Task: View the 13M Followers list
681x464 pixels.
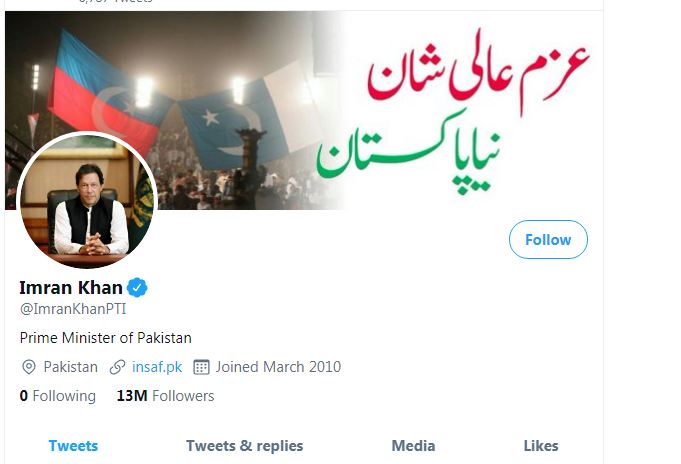Action: point(165,396)
